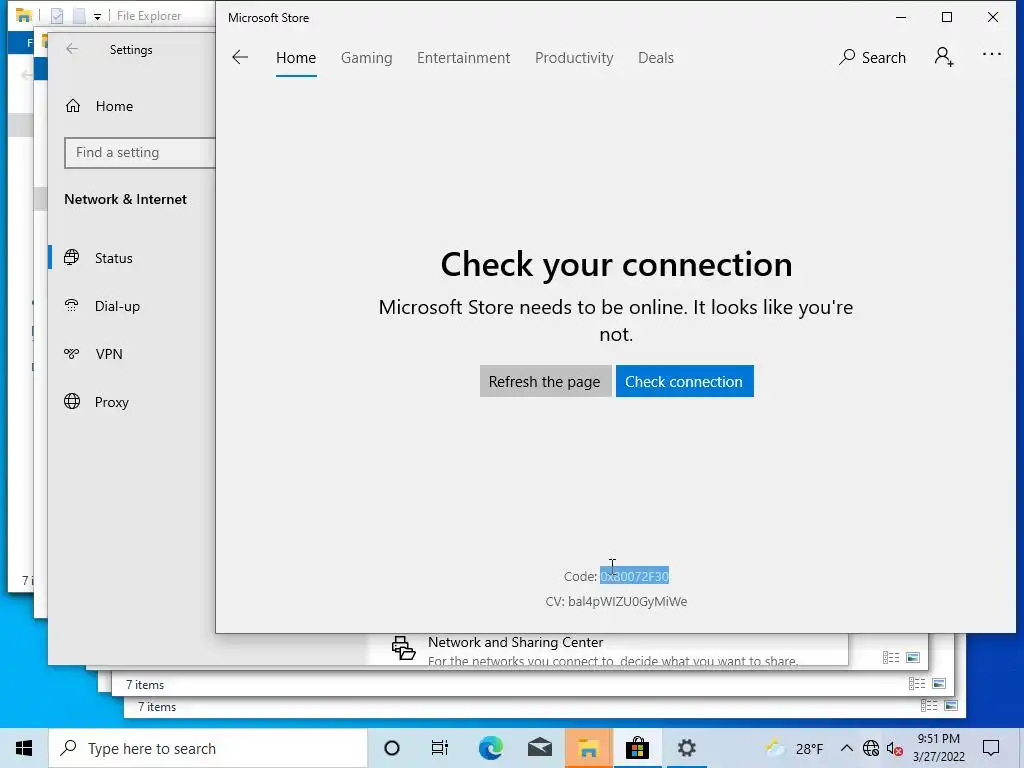Click the Check your connection heading
The image size is (1024, 768).
(616, 264)
